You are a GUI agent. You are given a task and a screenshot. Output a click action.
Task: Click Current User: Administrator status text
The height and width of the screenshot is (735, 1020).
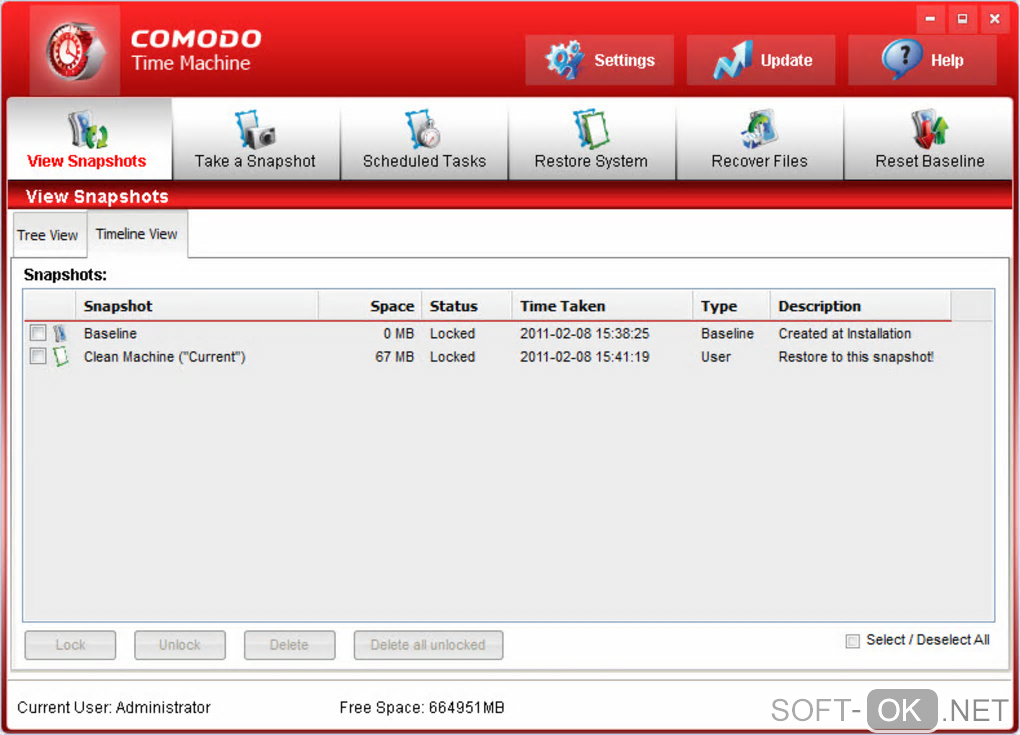click(114, 708)
